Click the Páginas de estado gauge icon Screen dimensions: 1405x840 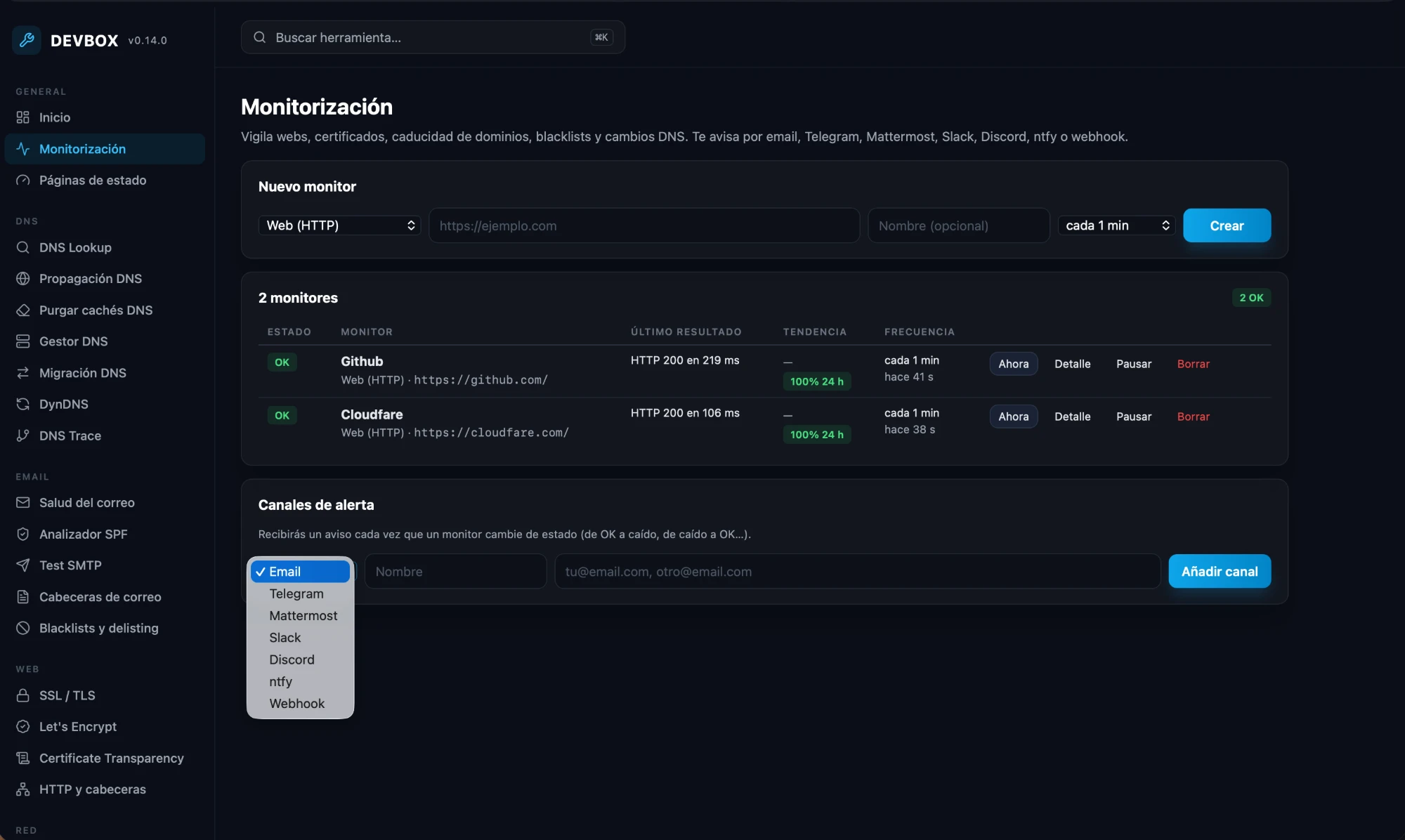(23, 181)
